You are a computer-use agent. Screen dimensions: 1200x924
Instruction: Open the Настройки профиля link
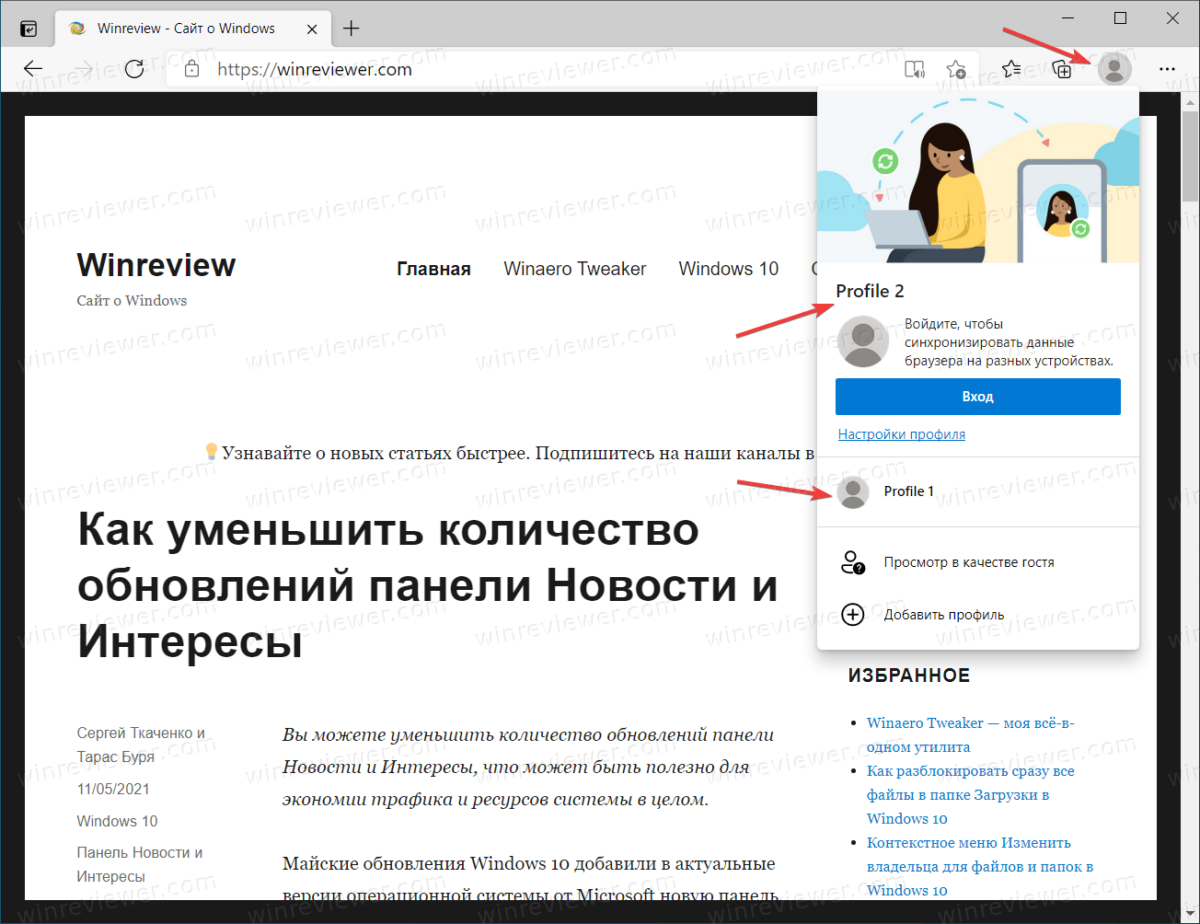point(901,434)
